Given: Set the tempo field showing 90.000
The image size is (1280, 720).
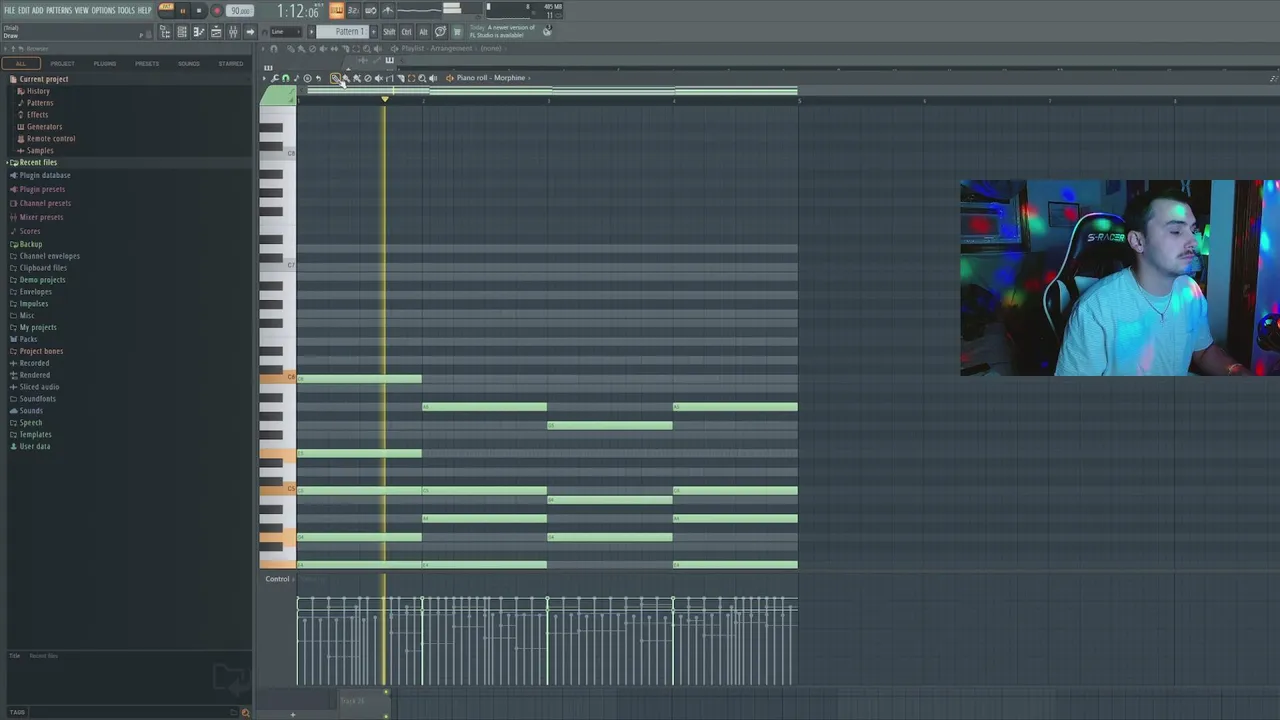Looking at the screenshot, I should pos(240,11).
